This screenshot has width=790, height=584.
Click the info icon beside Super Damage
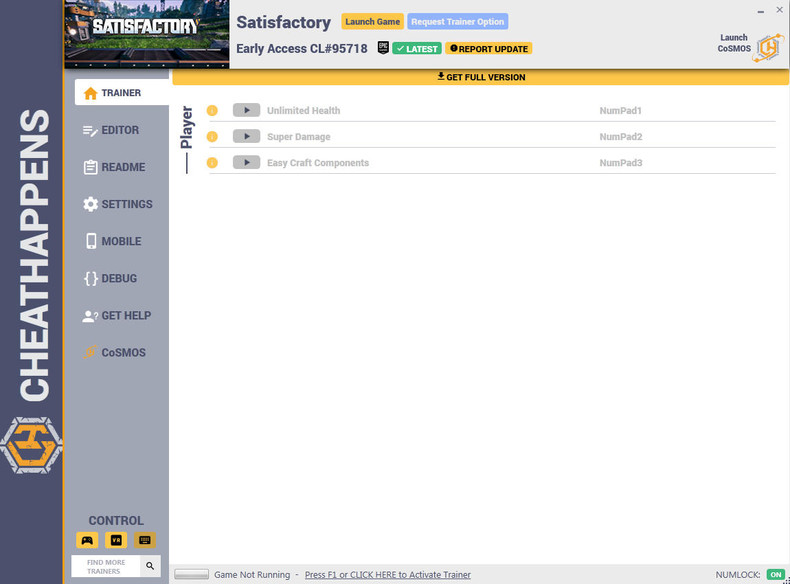click(212, 137)
